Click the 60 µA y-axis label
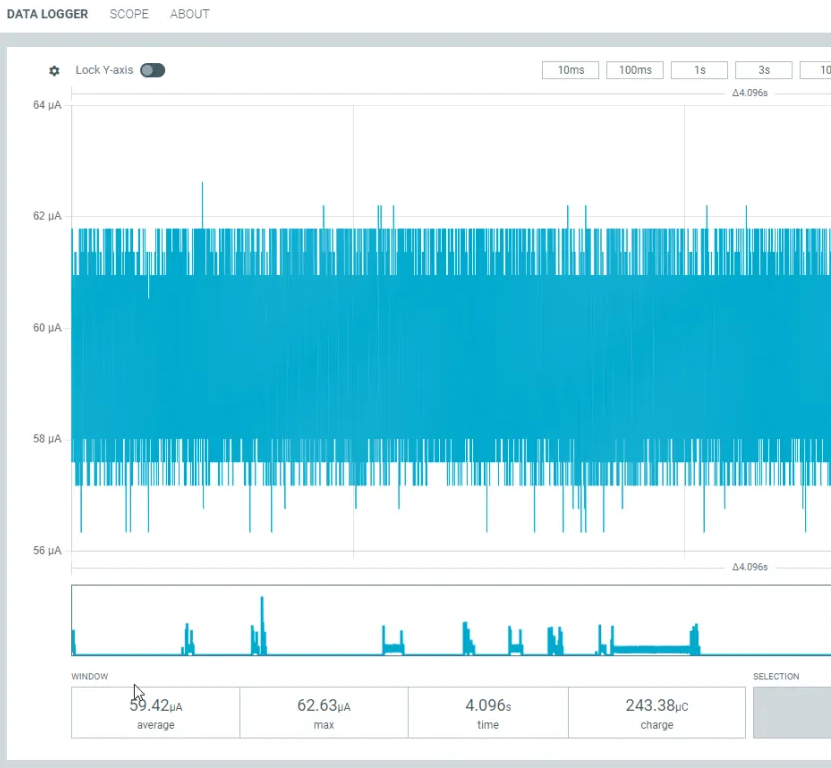This screenshot has width=831, height=768. pyautogui.click(x=47, y=328)
